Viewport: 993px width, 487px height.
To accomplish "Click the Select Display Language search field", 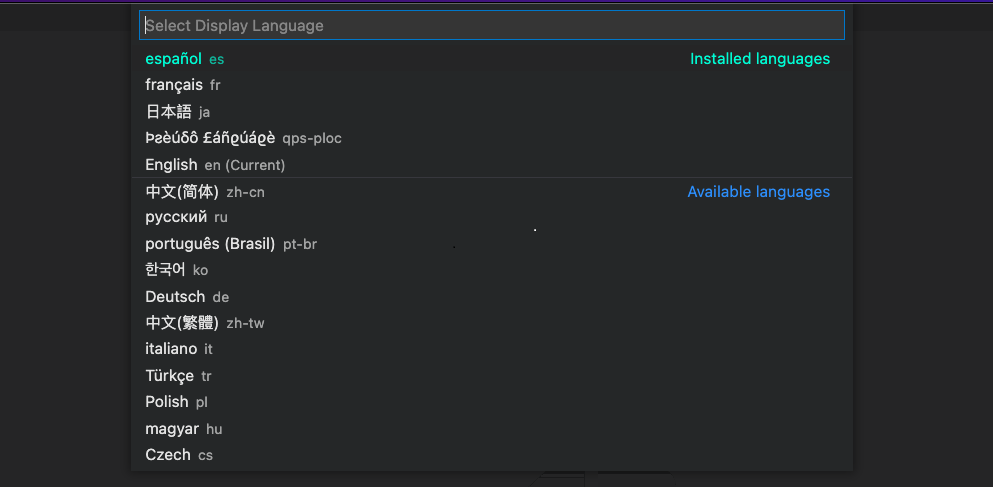I will tap(491, 25).
